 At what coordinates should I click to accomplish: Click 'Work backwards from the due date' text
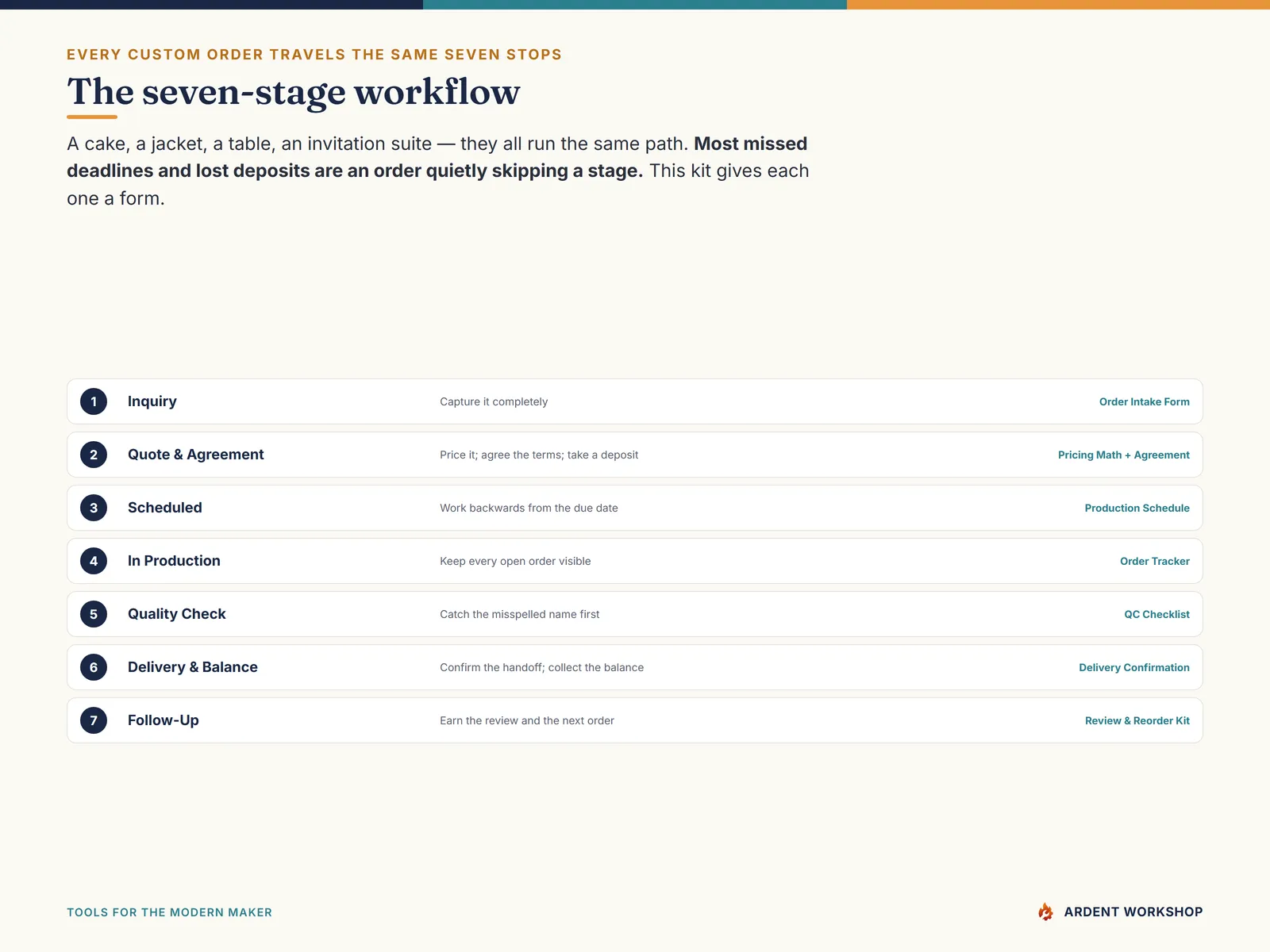pos(529,508)
